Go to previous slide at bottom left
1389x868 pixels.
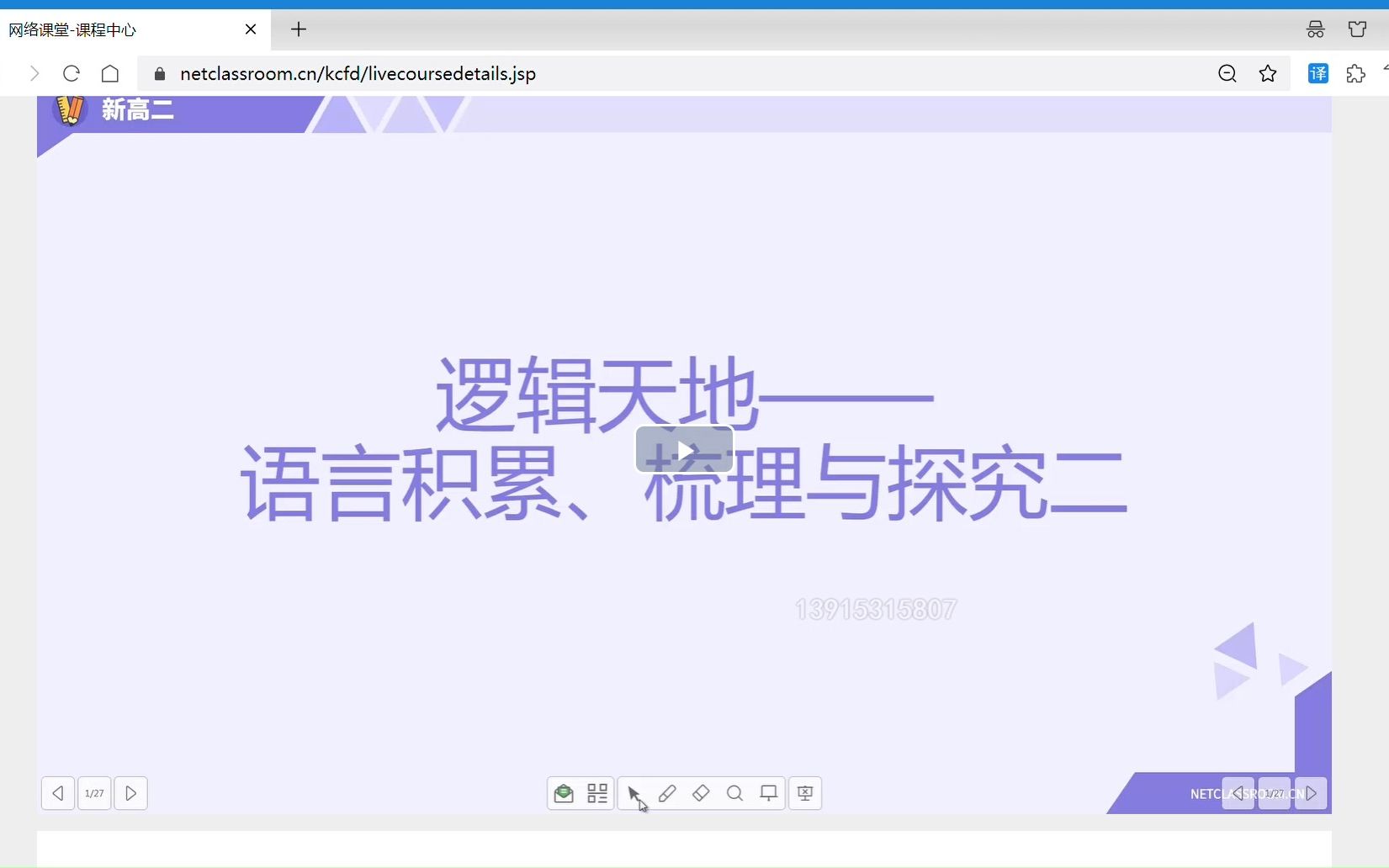(x=58, y=793)
